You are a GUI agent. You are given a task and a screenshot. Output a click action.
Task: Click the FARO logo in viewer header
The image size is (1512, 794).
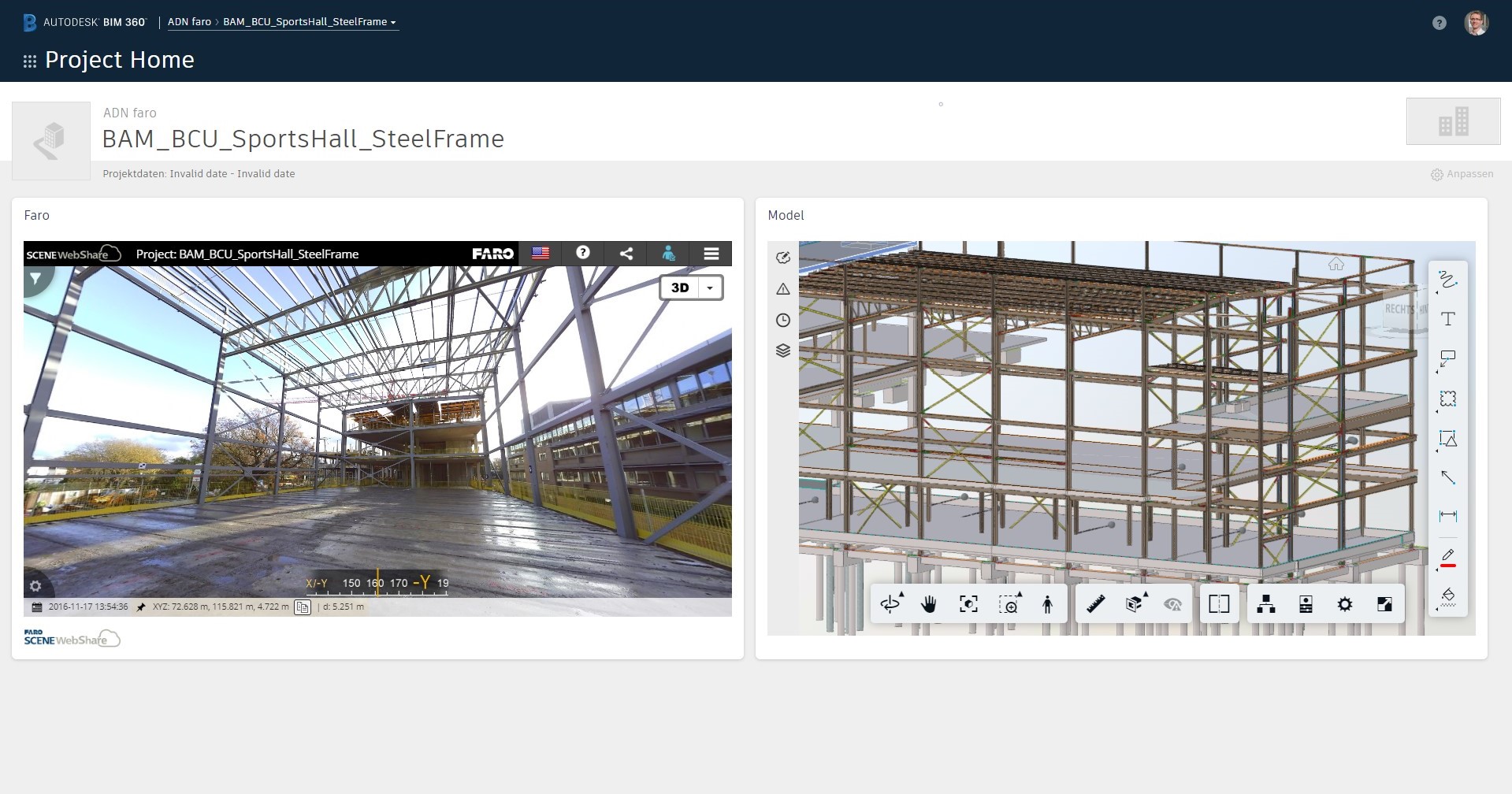tap(492, 254)
